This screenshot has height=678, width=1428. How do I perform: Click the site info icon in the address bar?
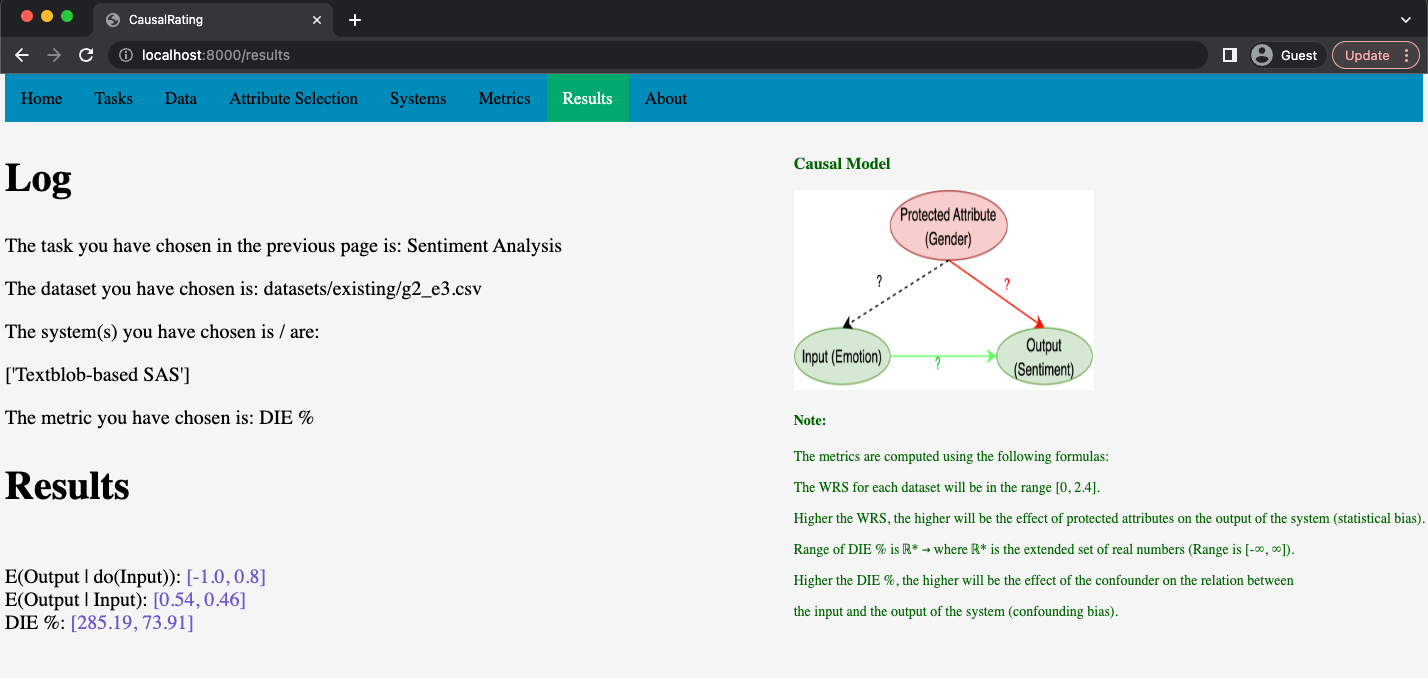point(126,55)
